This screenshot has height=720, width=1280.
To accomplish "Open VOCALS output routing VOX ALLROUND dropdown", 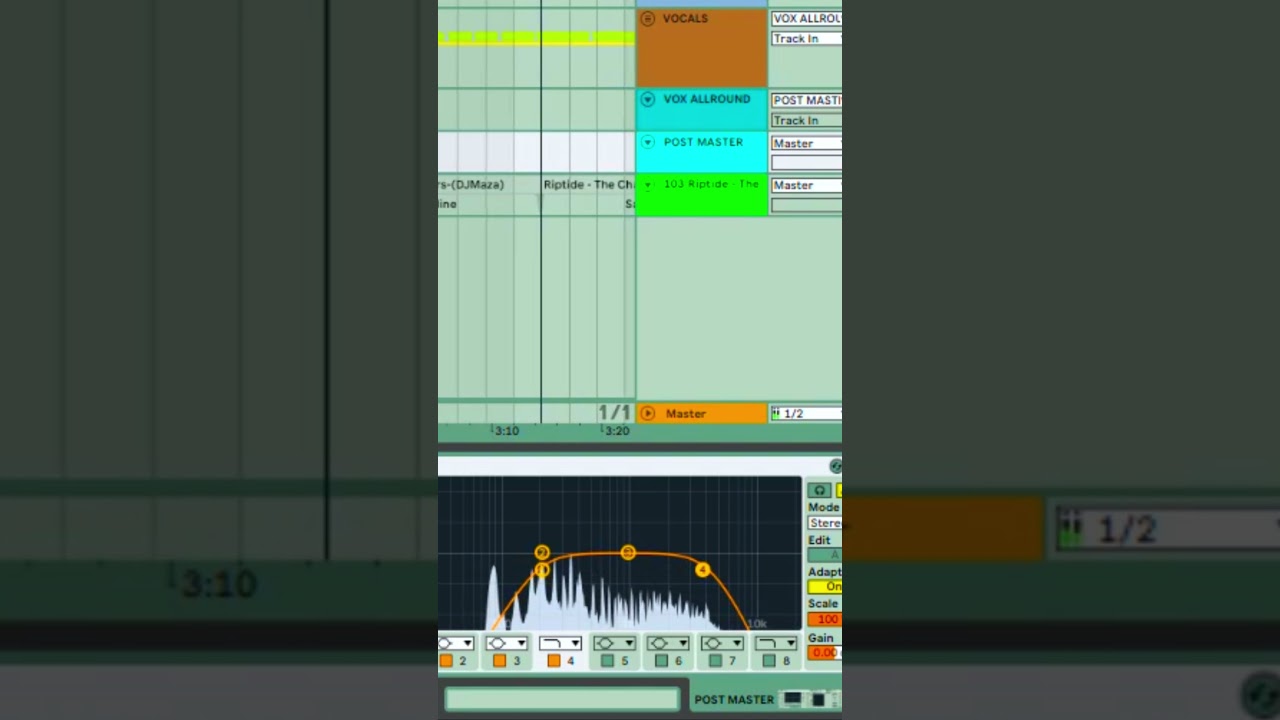I will 806,19.
